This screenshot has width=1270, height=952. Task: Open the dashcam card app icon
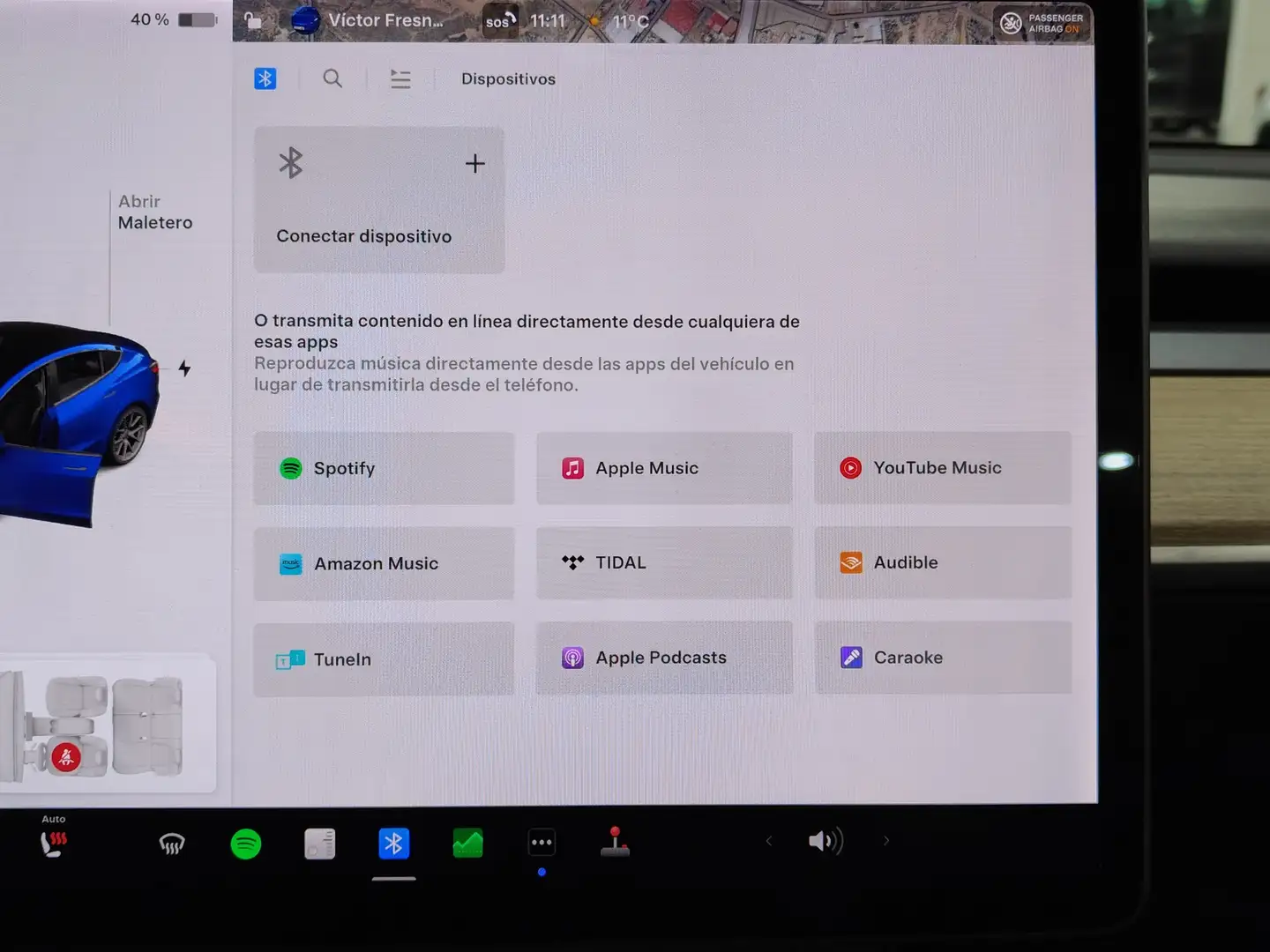tap(319, 844)
